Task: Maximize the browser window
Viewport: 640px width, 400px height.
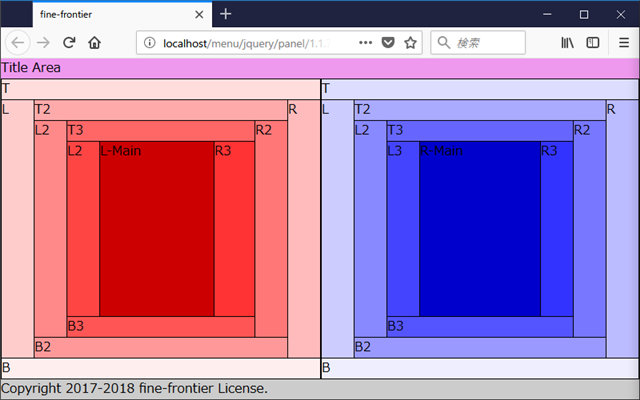Action: point(584,14)
